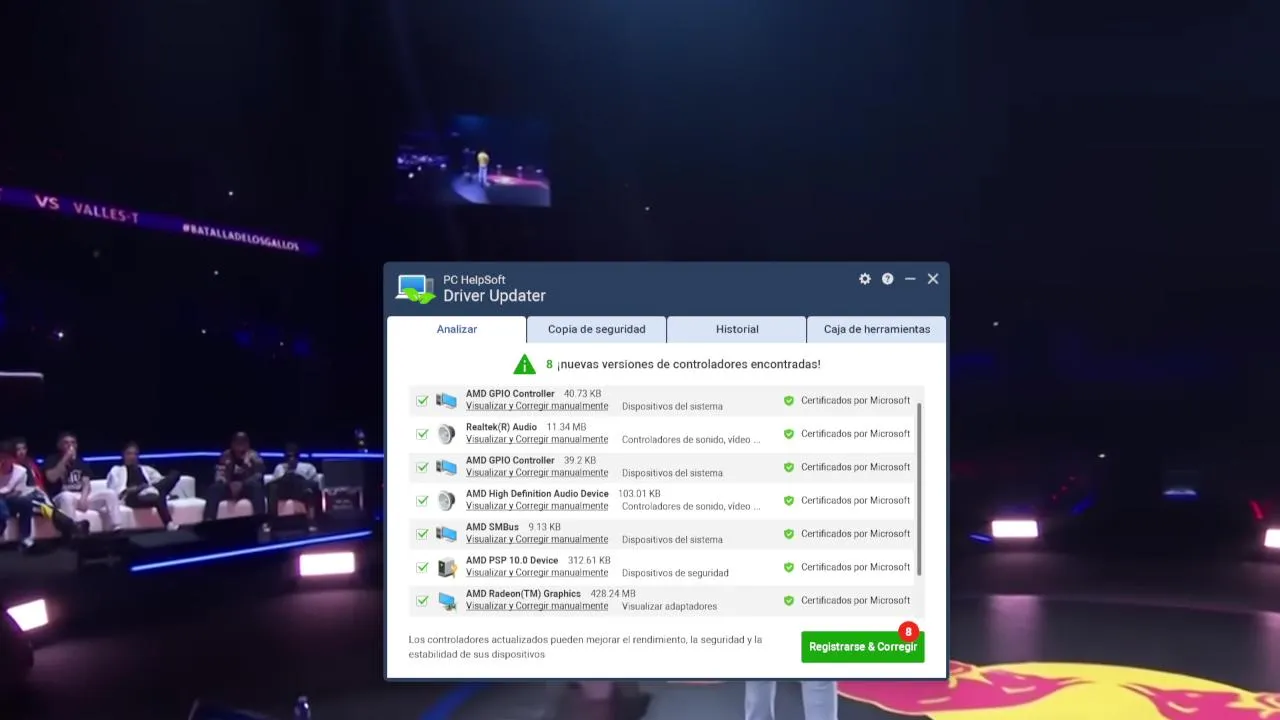Click 'Certificados por Microsoft' in the AMD Radeon(TM) row
This screenshot has height=720, width=1280.
click(855, 600)
